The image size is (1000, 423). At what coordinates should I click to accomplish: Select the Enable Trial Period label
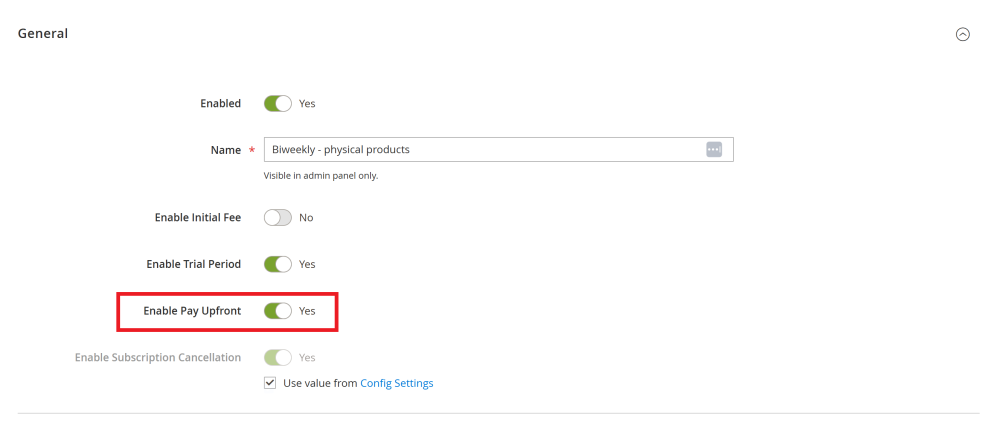pos(194,264)
